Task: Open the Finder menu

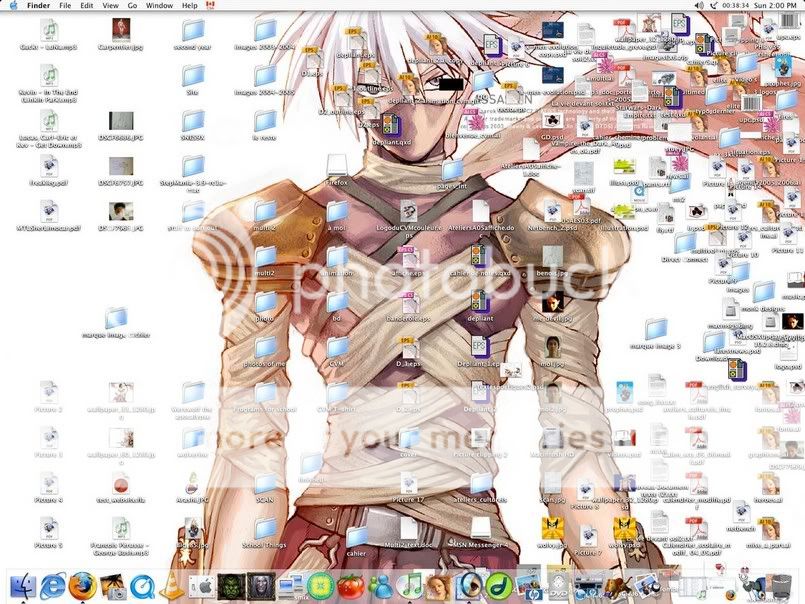Action: click(x=39, y=5)
